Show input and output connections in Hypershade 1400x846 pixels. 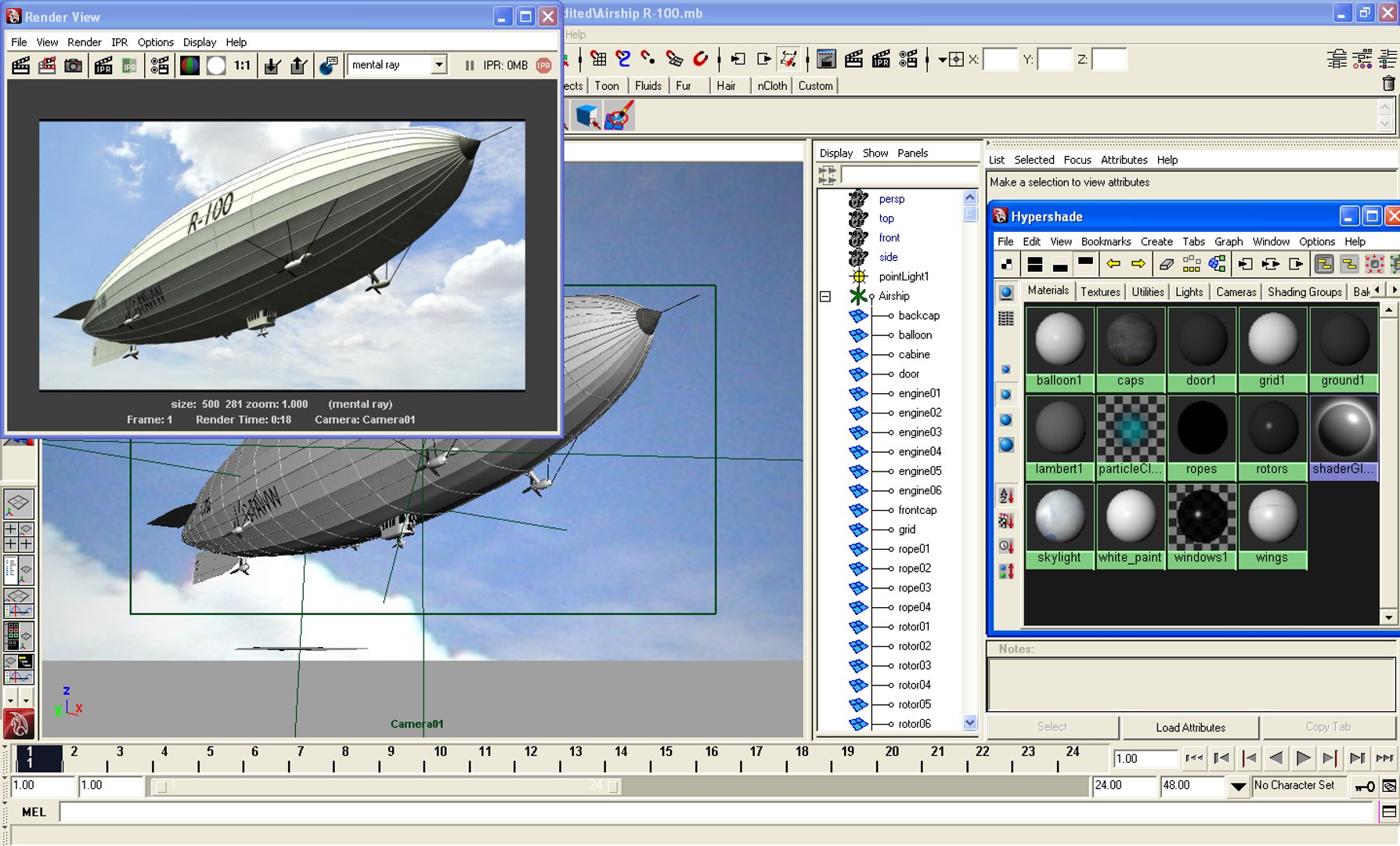[x=1271, y=264]
